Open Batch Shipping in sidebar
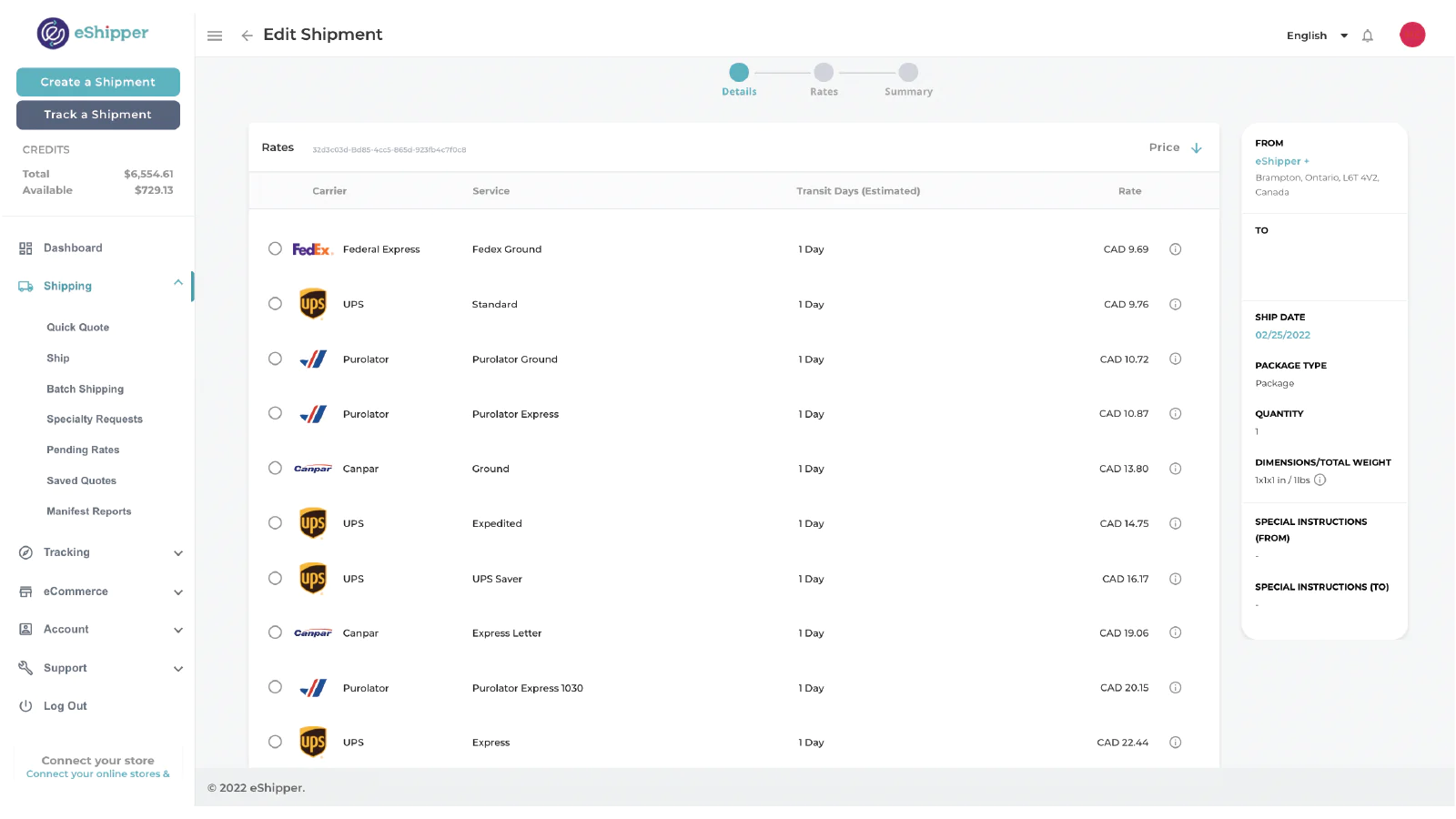Screen dimensions: 1456x819 click(x=86, y=389)
